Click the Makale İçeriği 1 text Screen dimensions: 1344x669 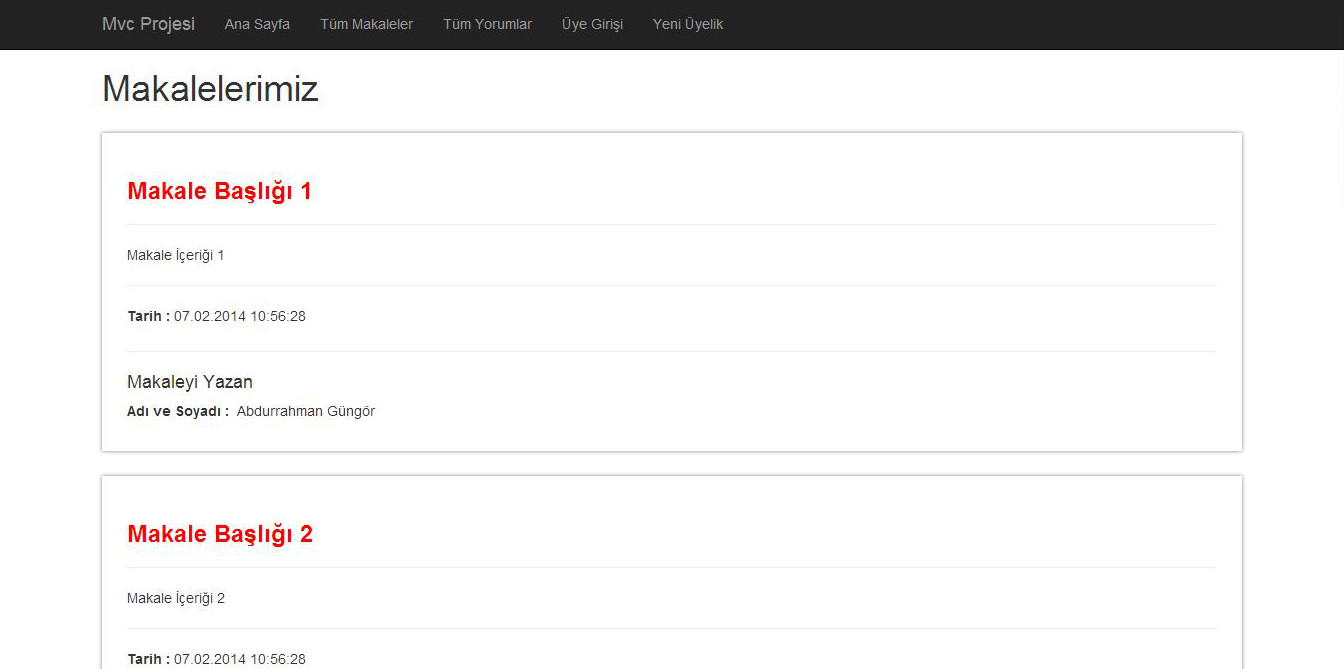point(175,255)
